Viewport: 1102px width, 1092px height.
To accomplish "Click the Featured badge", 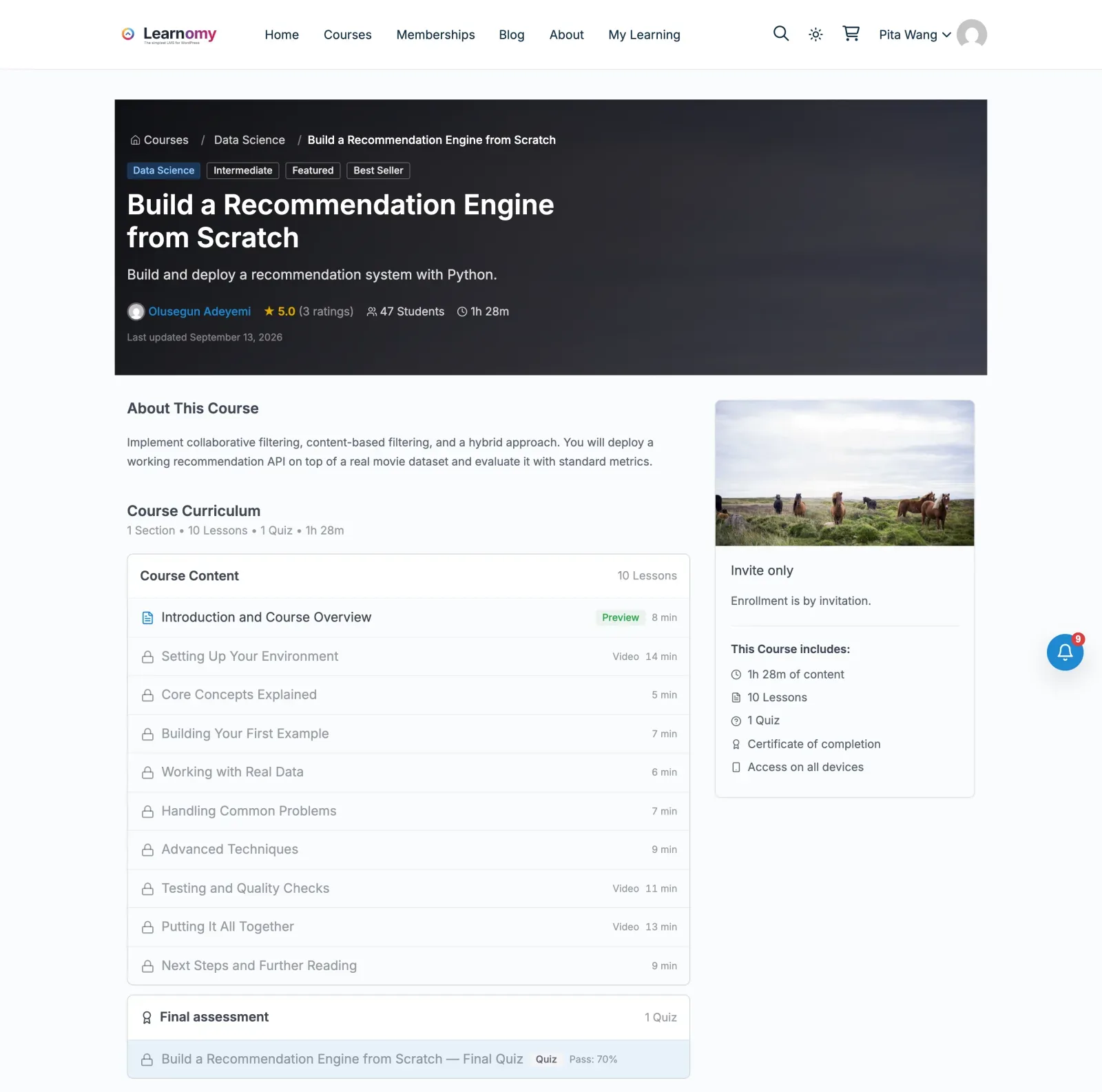I will click(313, 171).
